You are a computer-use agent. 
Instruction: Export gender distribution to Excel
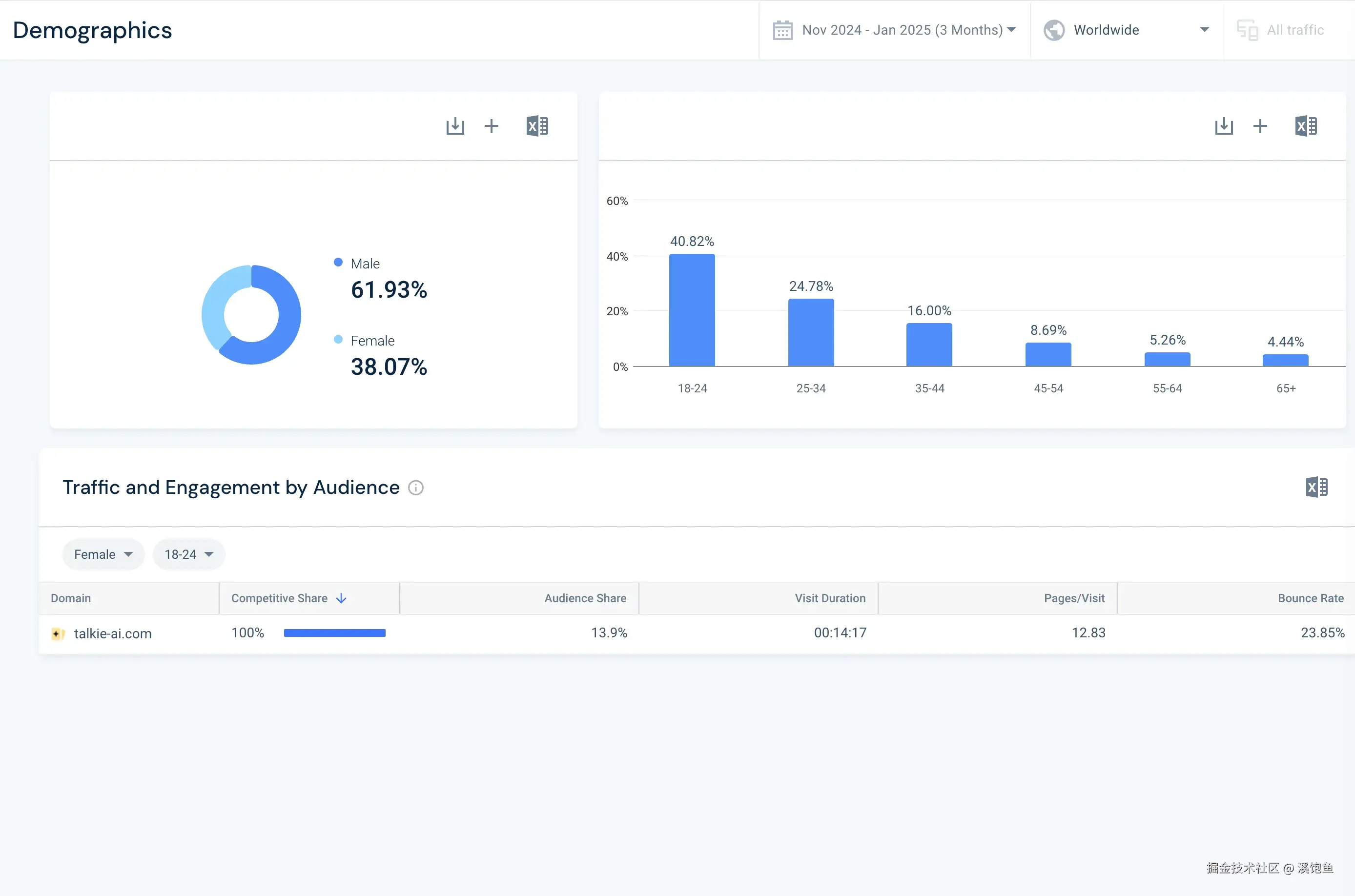(x=537, y=126)
